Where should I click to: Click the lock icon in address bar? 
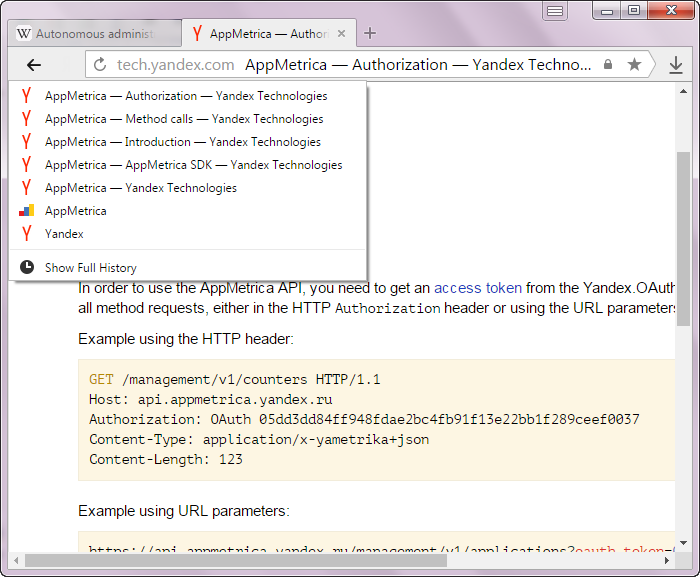point(608,64)
